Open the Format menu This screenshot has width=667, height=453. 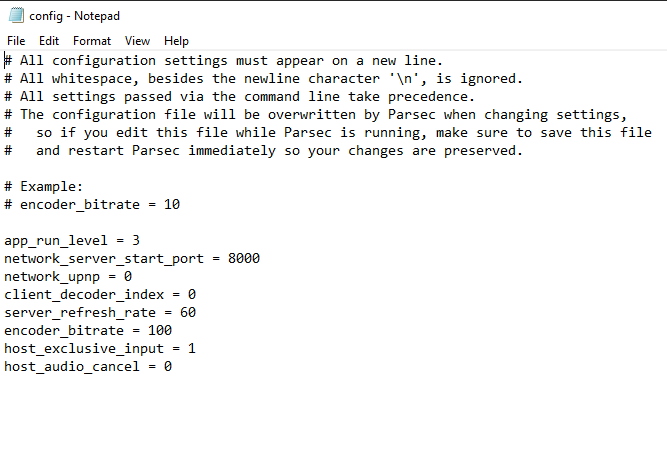[x=92, y=41]
